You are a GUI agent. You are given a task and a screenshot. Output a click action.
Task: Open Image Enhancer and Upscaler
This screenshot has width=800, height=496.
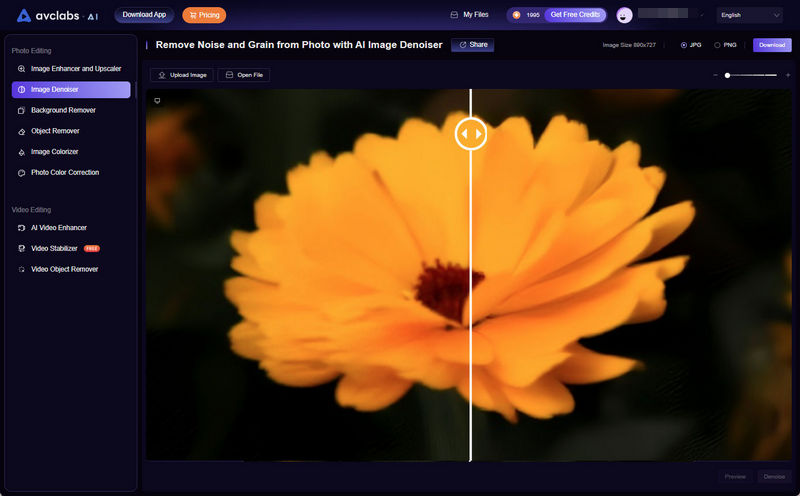pos(76,69)
